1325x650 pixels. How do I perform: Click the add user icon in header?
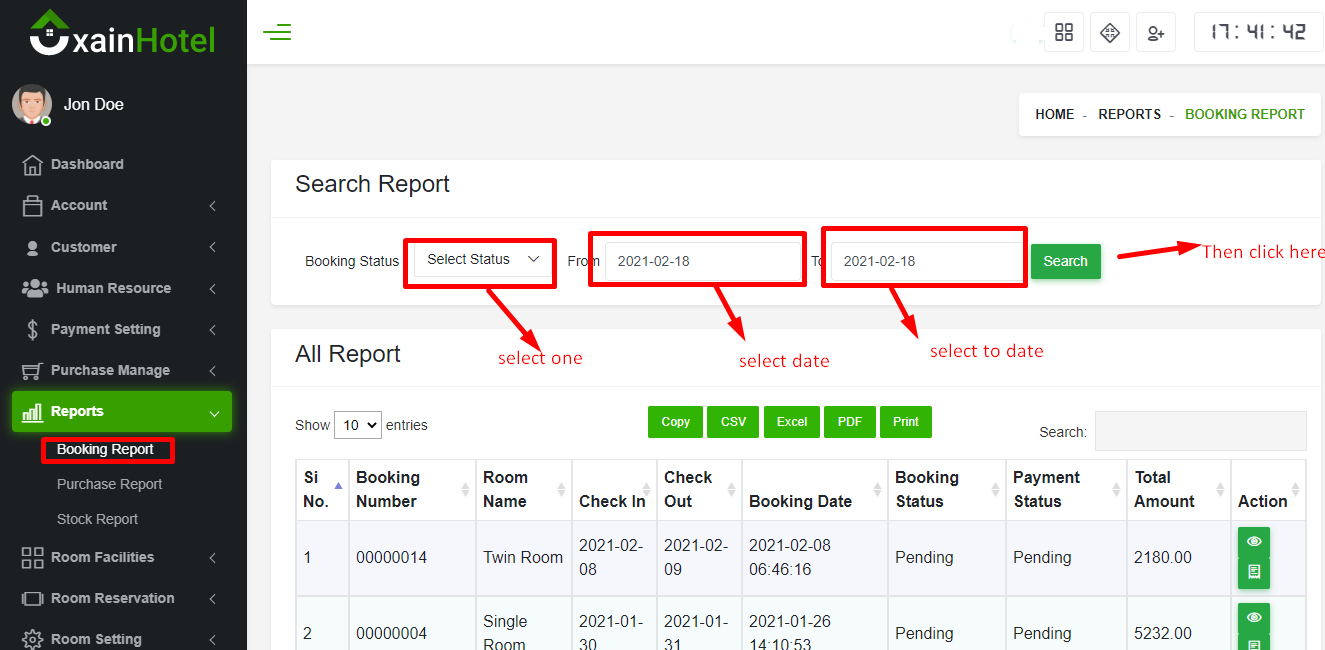coord(1156,33)
